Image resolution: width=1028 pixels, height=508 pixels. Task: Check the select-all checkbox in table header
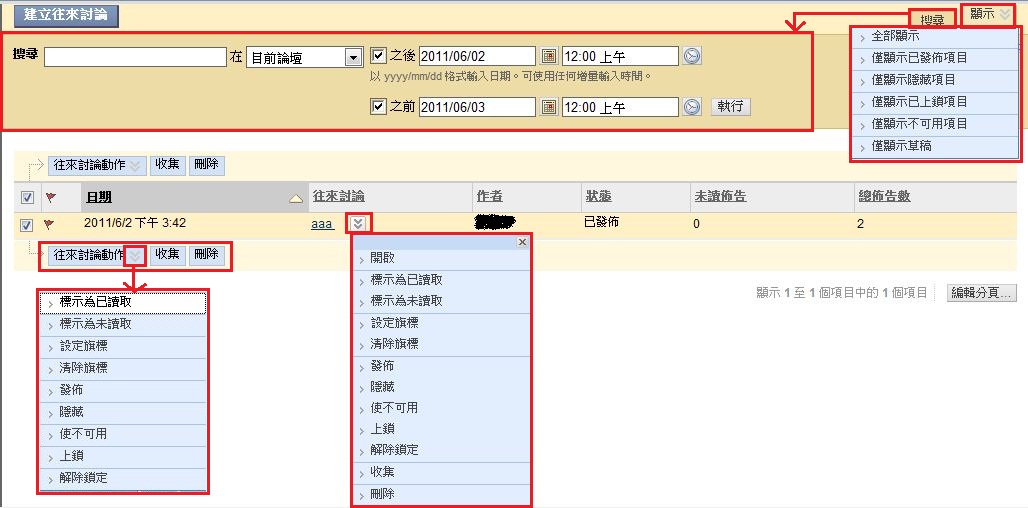[27, 197]
